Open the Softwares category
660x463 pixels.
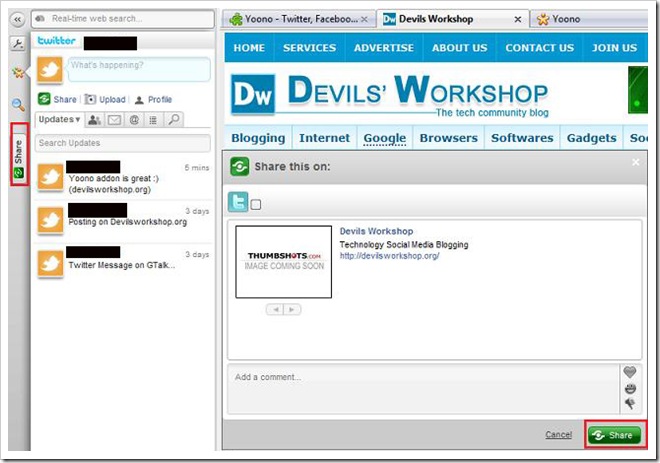(522, 138)
